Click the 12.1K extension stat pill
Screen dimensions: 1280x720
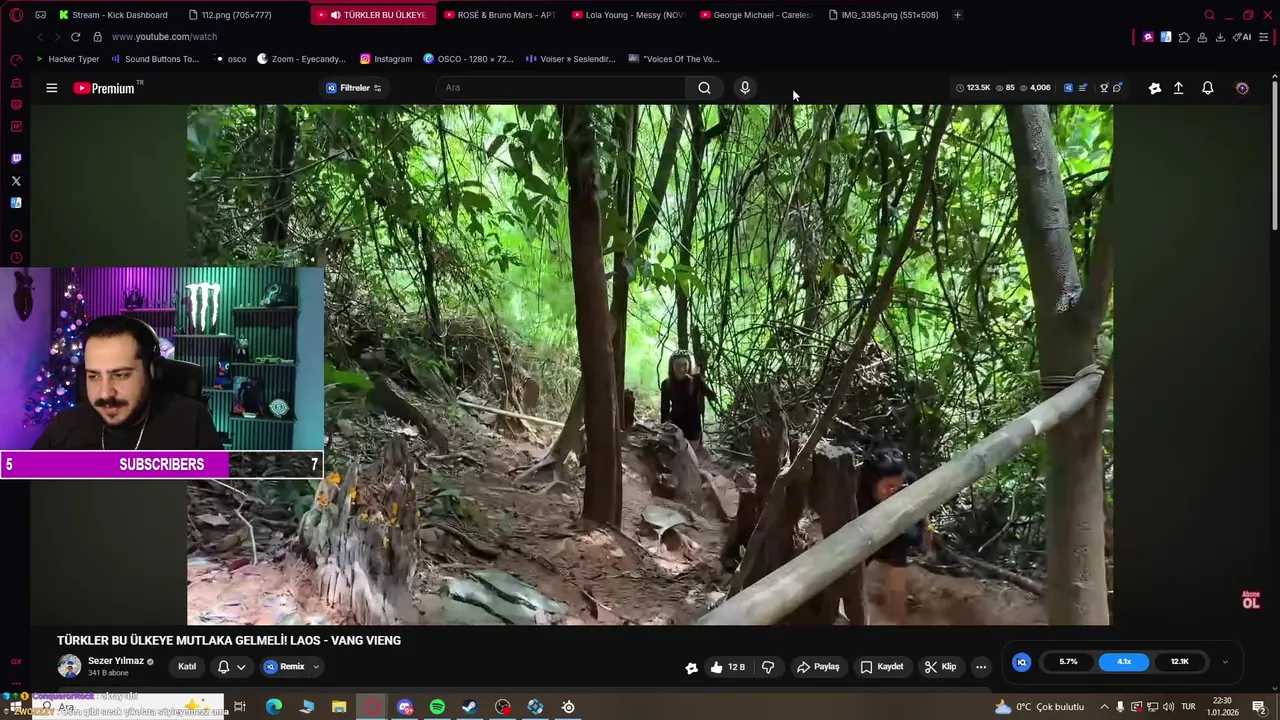[x=1180, y=662]
